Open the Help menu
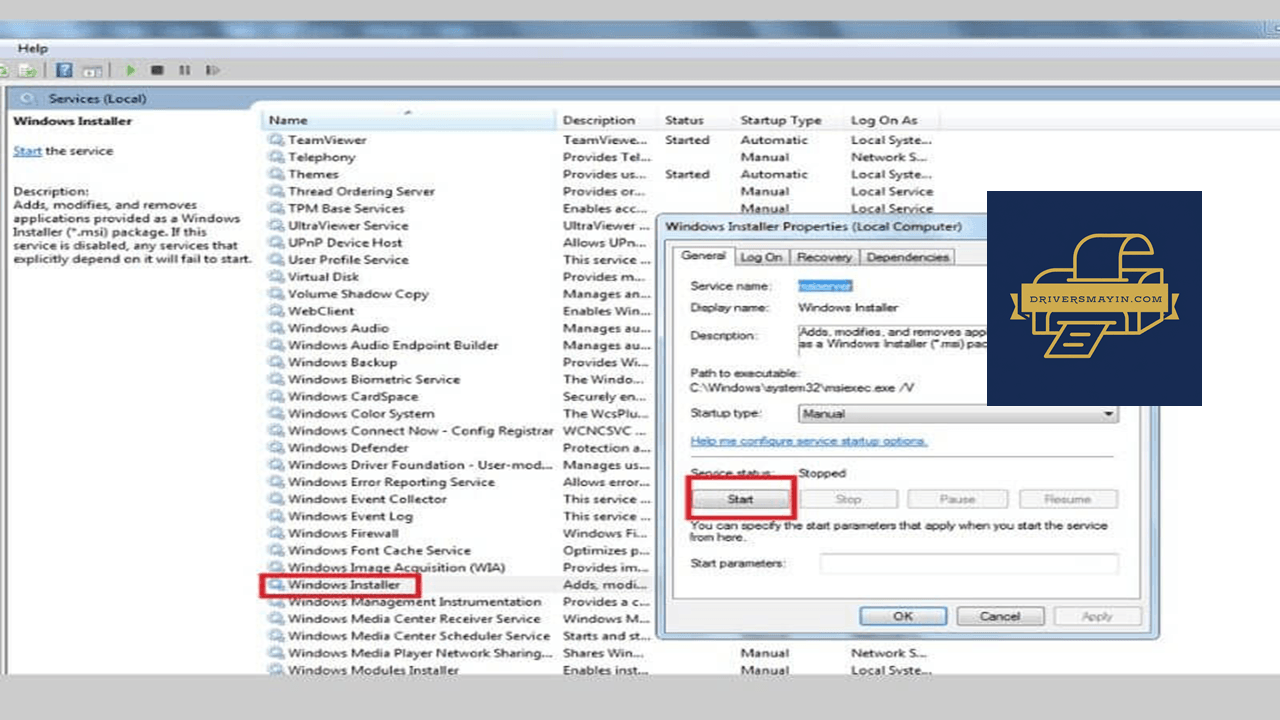Image resolution: width=1280 pixels, height=720 pixels. (x=32, y=48)
